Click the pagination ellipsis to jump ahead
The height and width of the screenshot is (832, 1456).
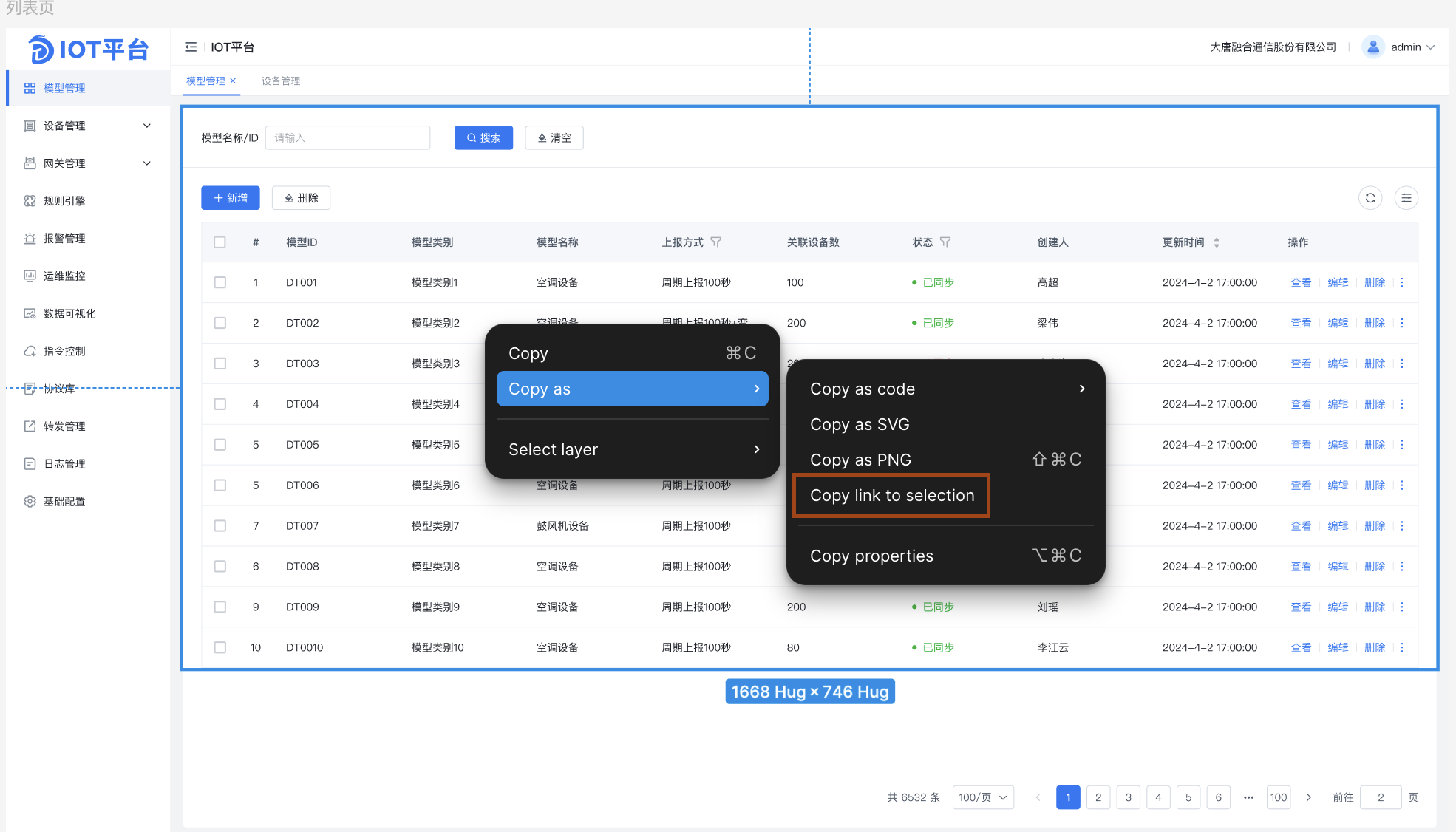[x=1248, y=798]
